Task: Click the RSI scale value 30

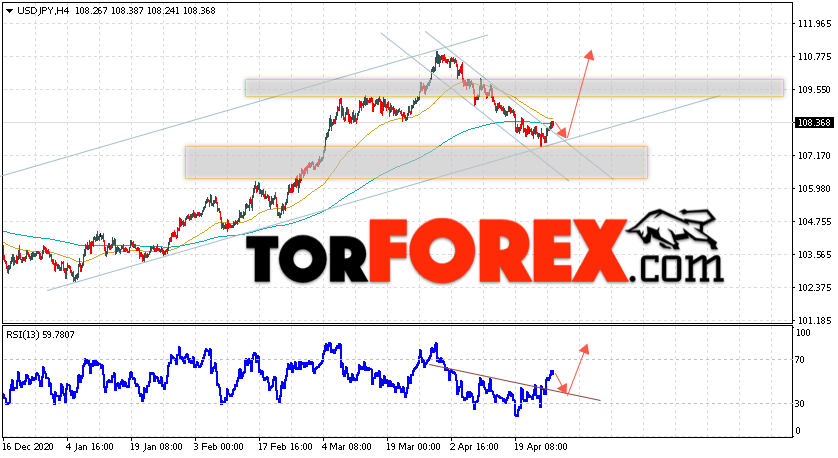Action: pos(800,403)
